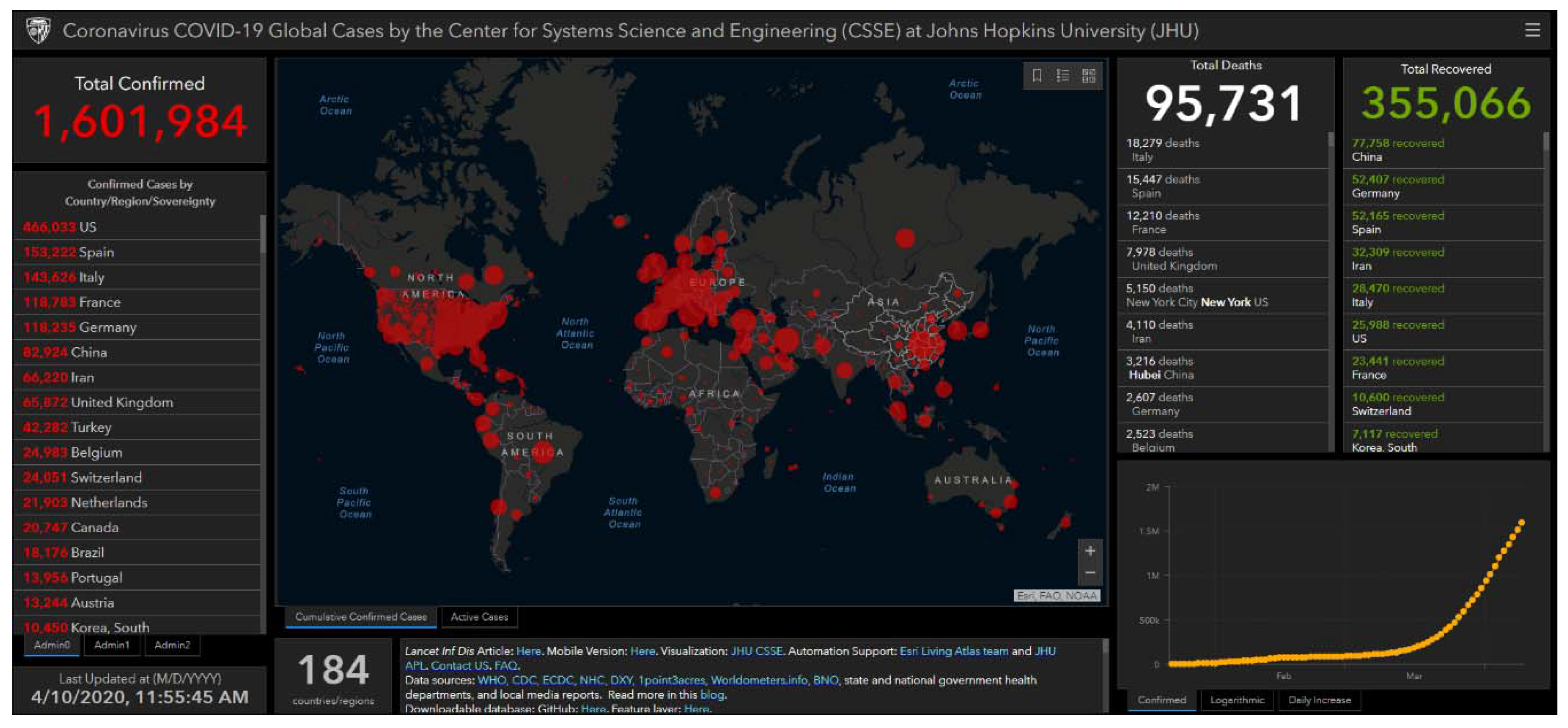Select the '18,279 deaths Italy' entry

pyautogui.click(x=1222, y=151)
